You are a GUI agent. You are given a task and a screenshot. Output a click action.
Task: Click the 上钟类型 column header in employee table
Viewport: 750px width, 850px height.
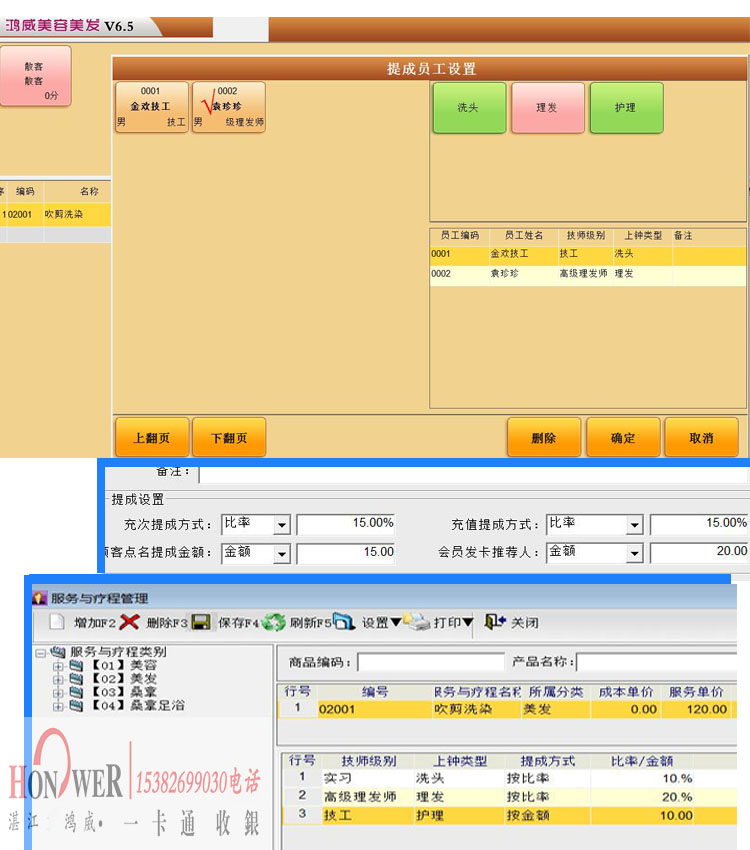click(643, 235)
